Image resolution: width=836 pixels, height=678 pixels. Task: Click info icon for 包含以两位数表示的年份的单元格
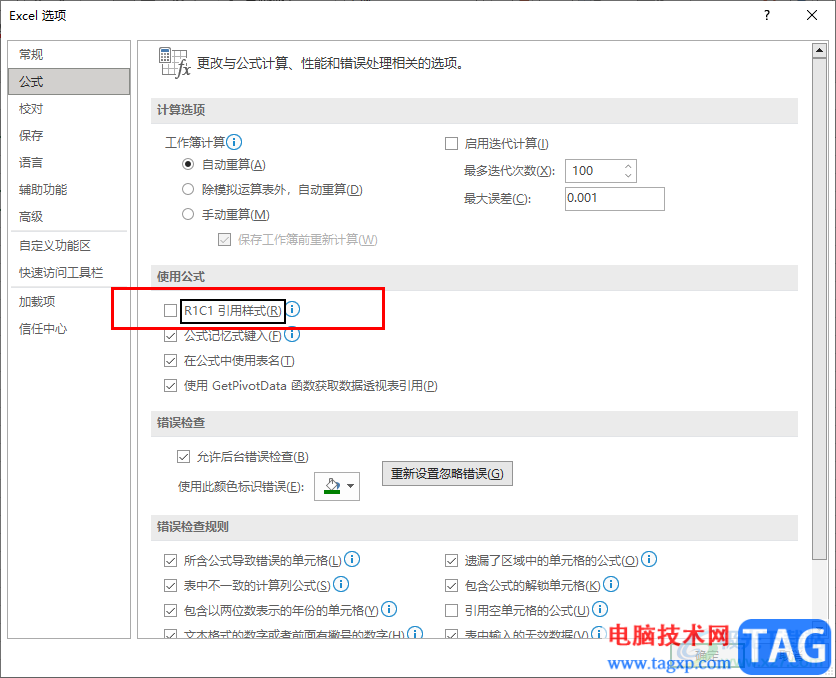[389, 609]
